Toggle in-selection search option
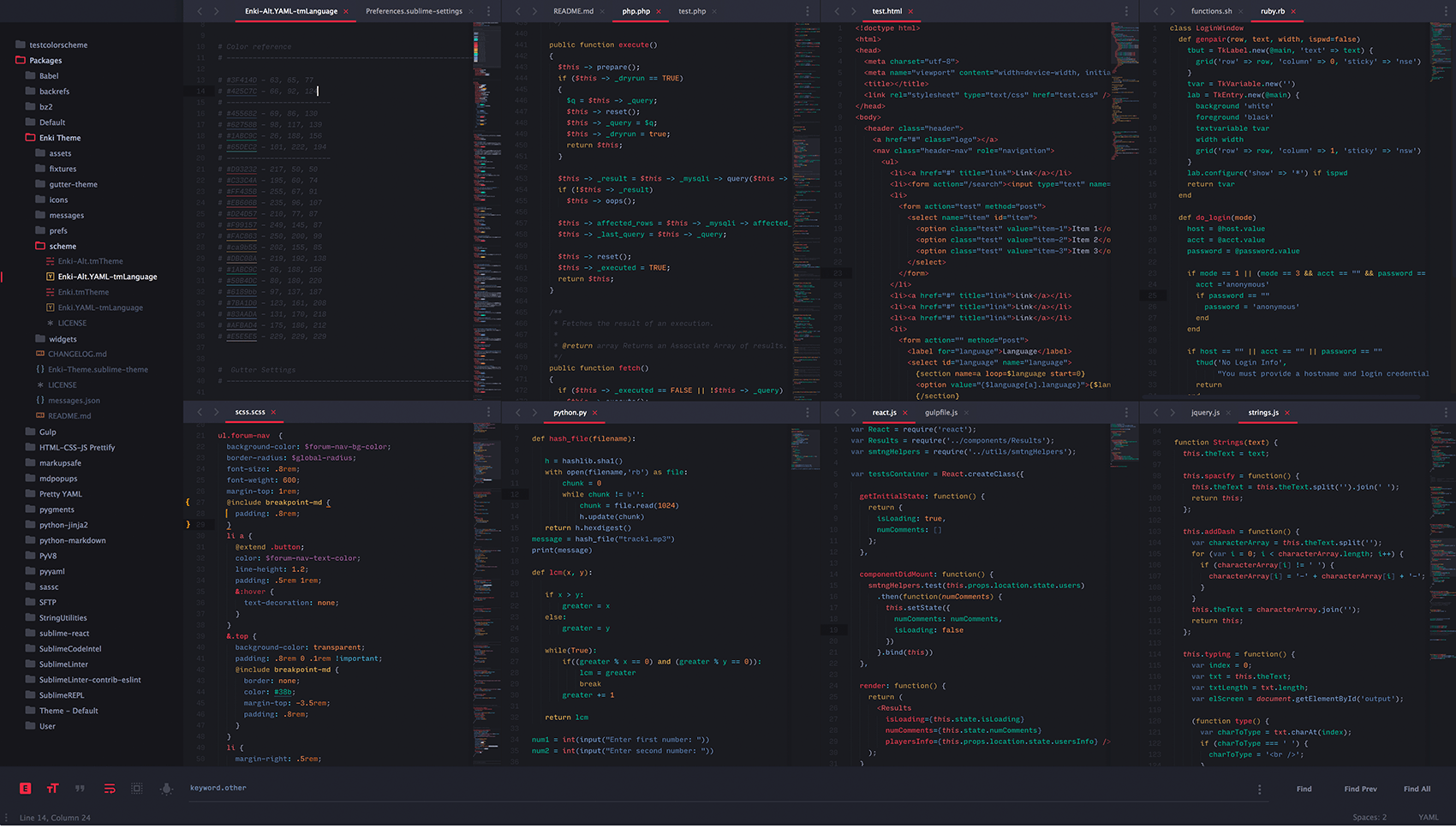This screenshot has width=1456, height=828. pos(137,789)
